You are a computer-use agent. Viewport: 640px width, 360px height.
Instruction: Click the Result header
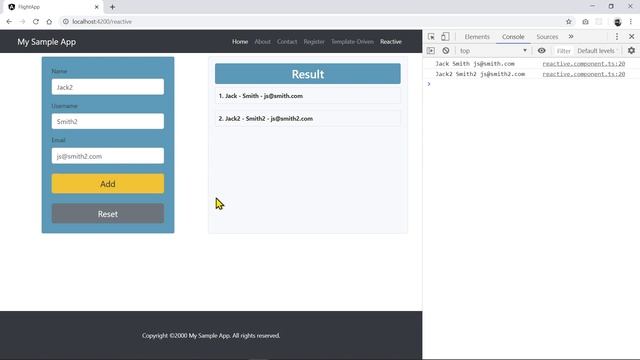(x=308, y=74)
